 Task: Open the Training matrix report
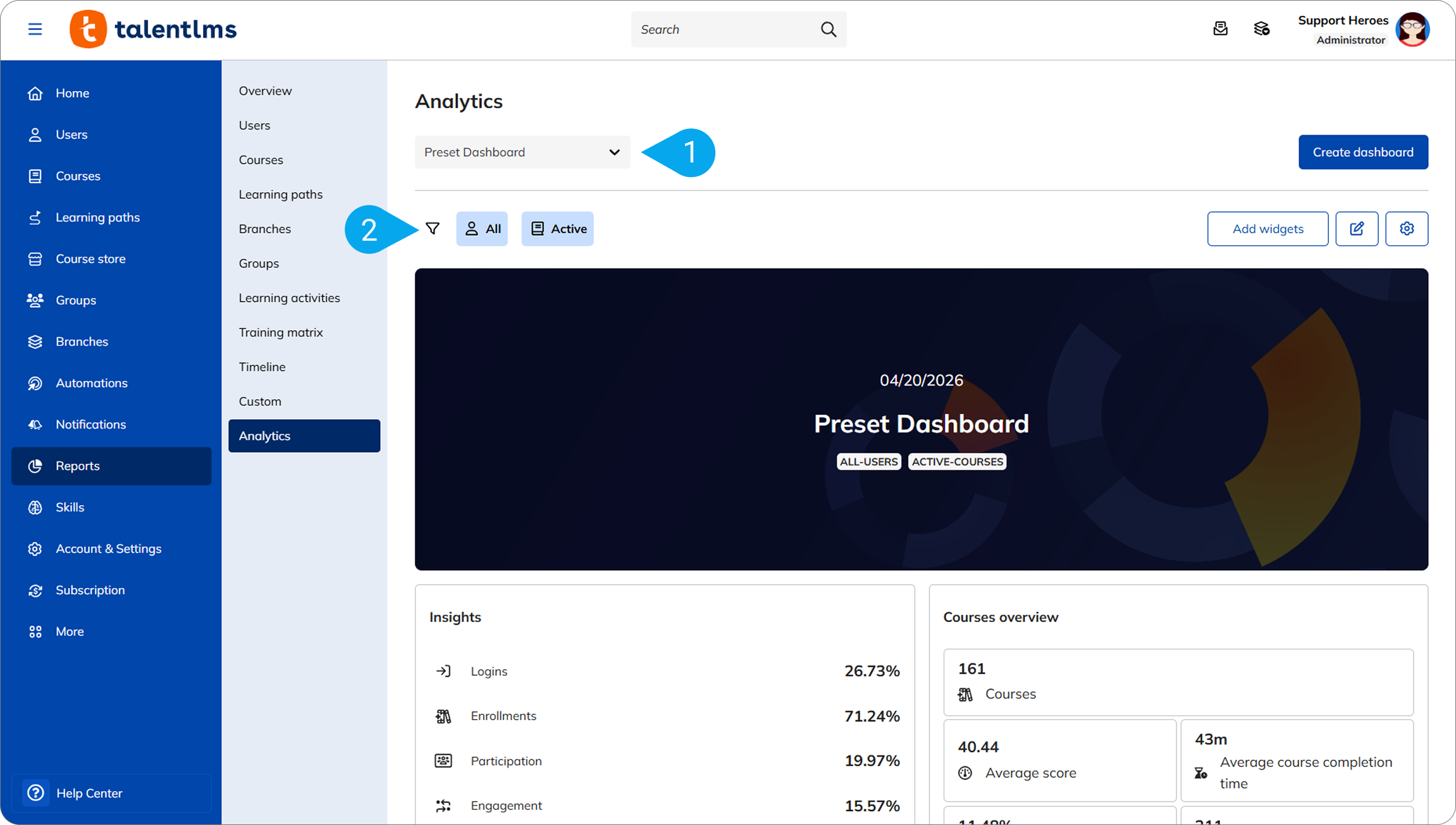coord(281,333)
